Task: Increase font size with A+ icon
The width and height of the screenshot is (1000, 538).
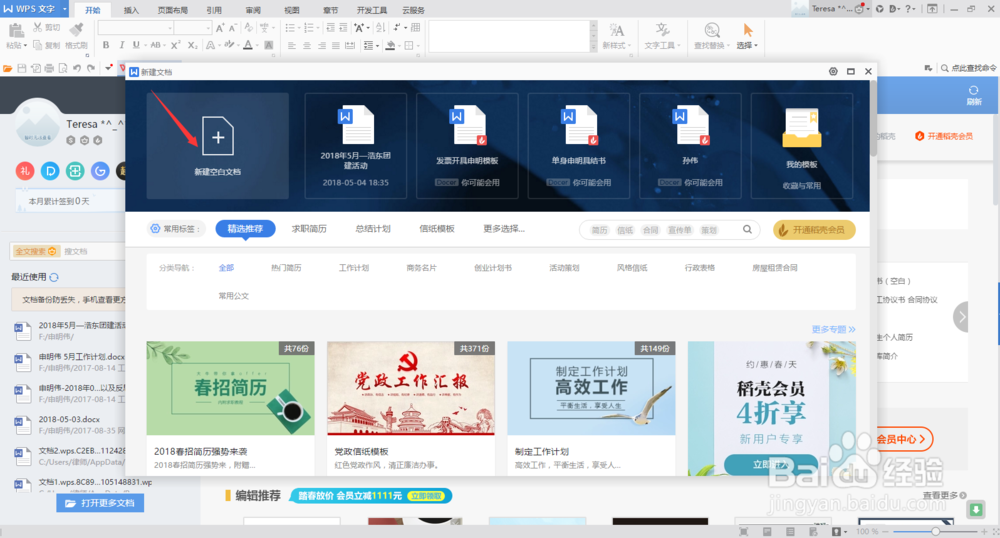Action: coord(220,28)
